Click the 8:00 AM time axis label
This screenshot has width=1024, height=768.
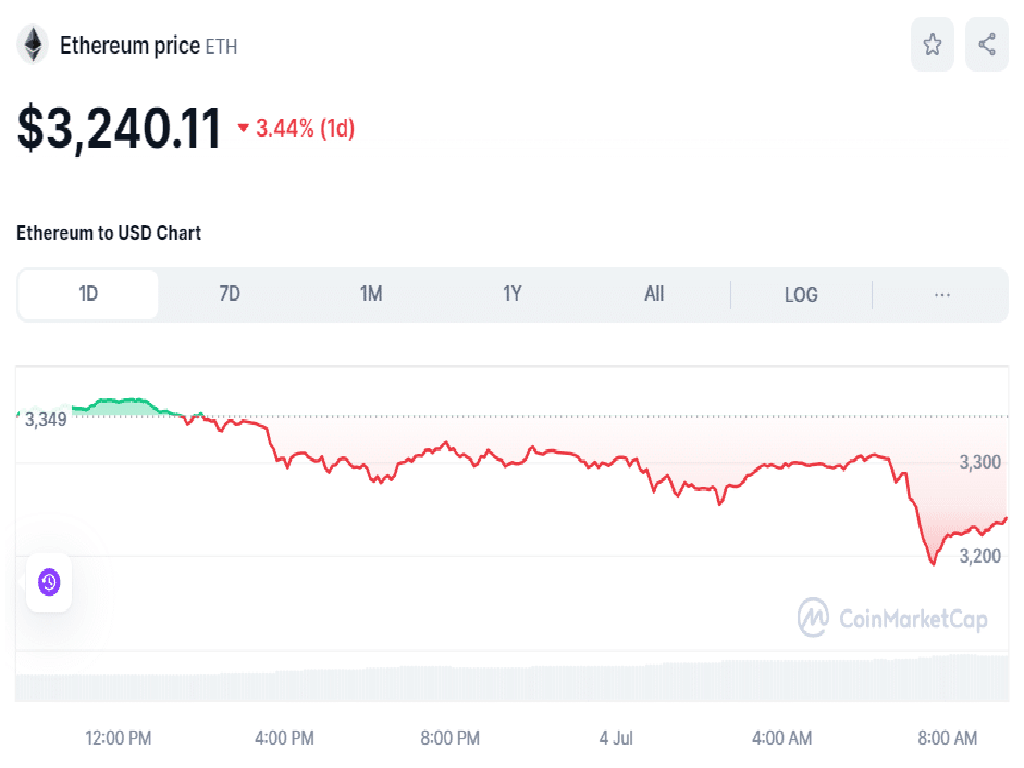(x=946, y=738)
